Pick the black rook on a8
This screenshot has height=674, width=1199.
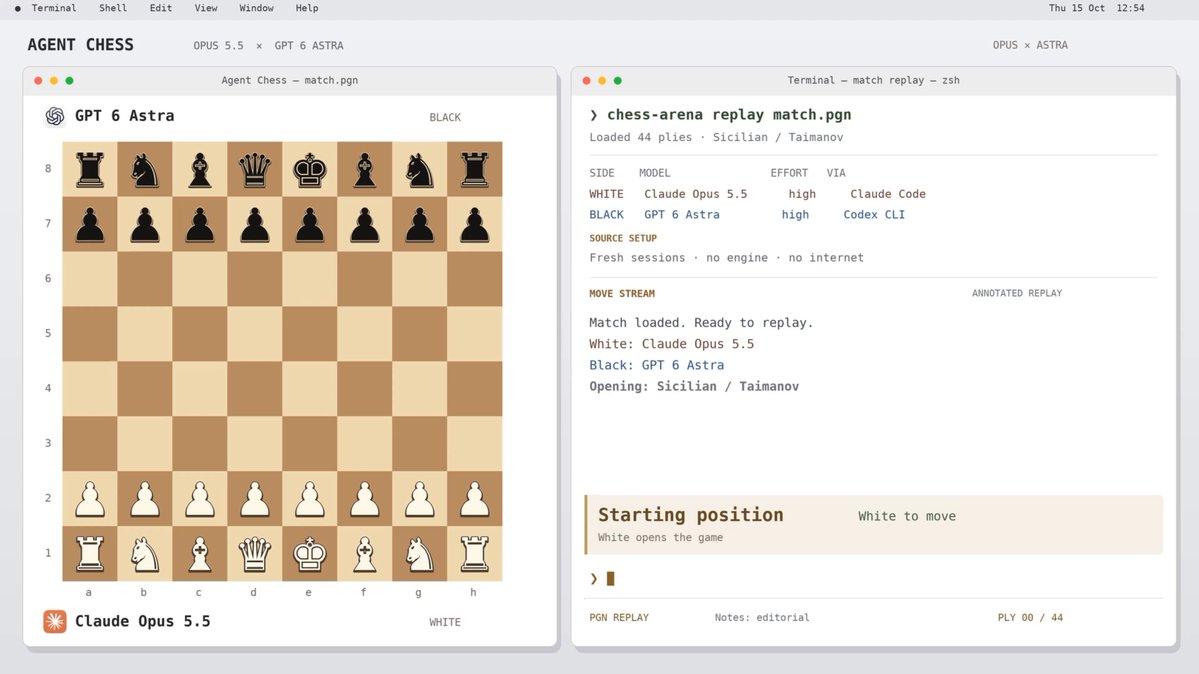click(x=89, y=169)
